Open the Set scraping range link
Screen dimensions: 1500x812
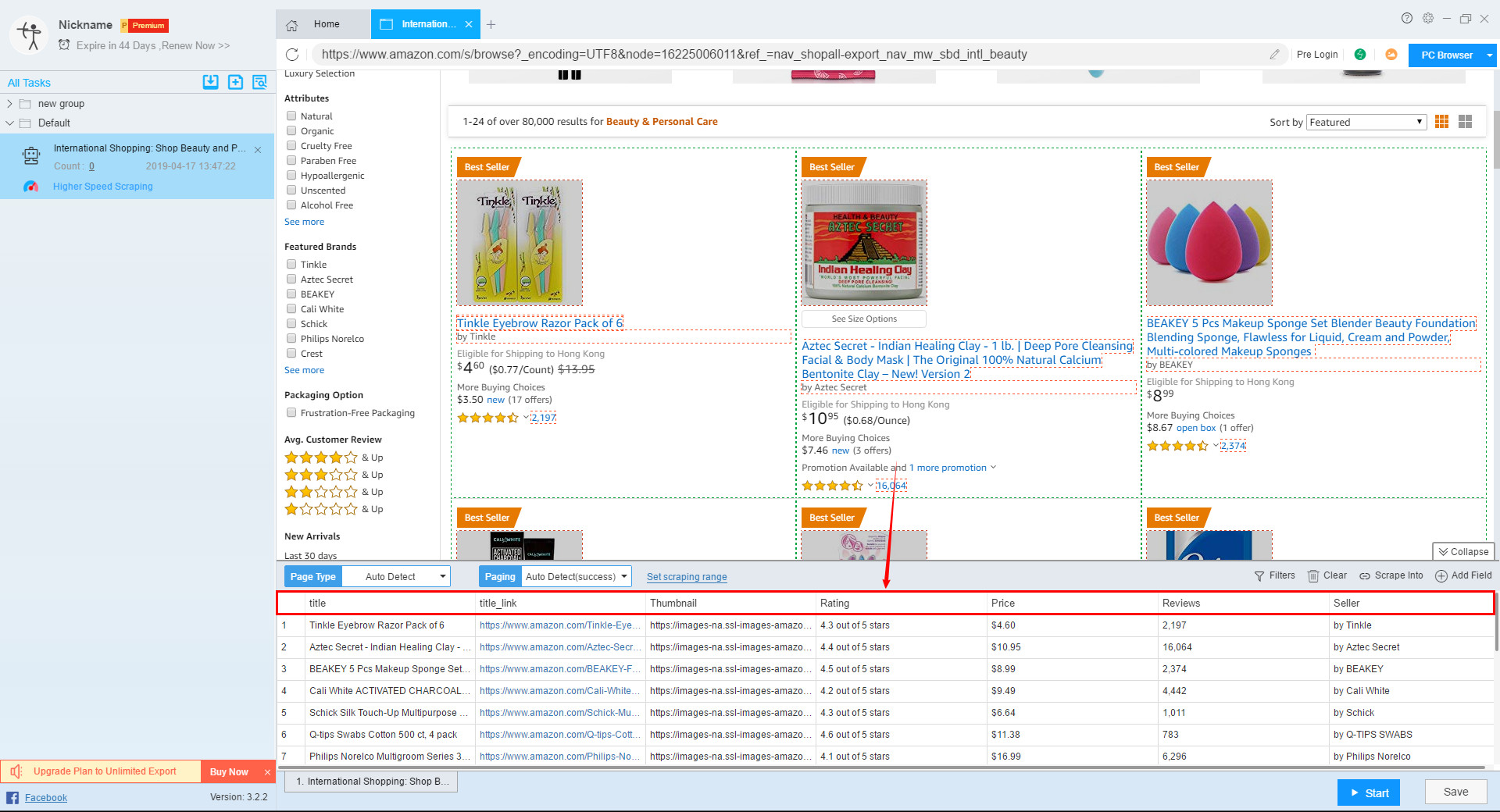click(x=687, y=577)
